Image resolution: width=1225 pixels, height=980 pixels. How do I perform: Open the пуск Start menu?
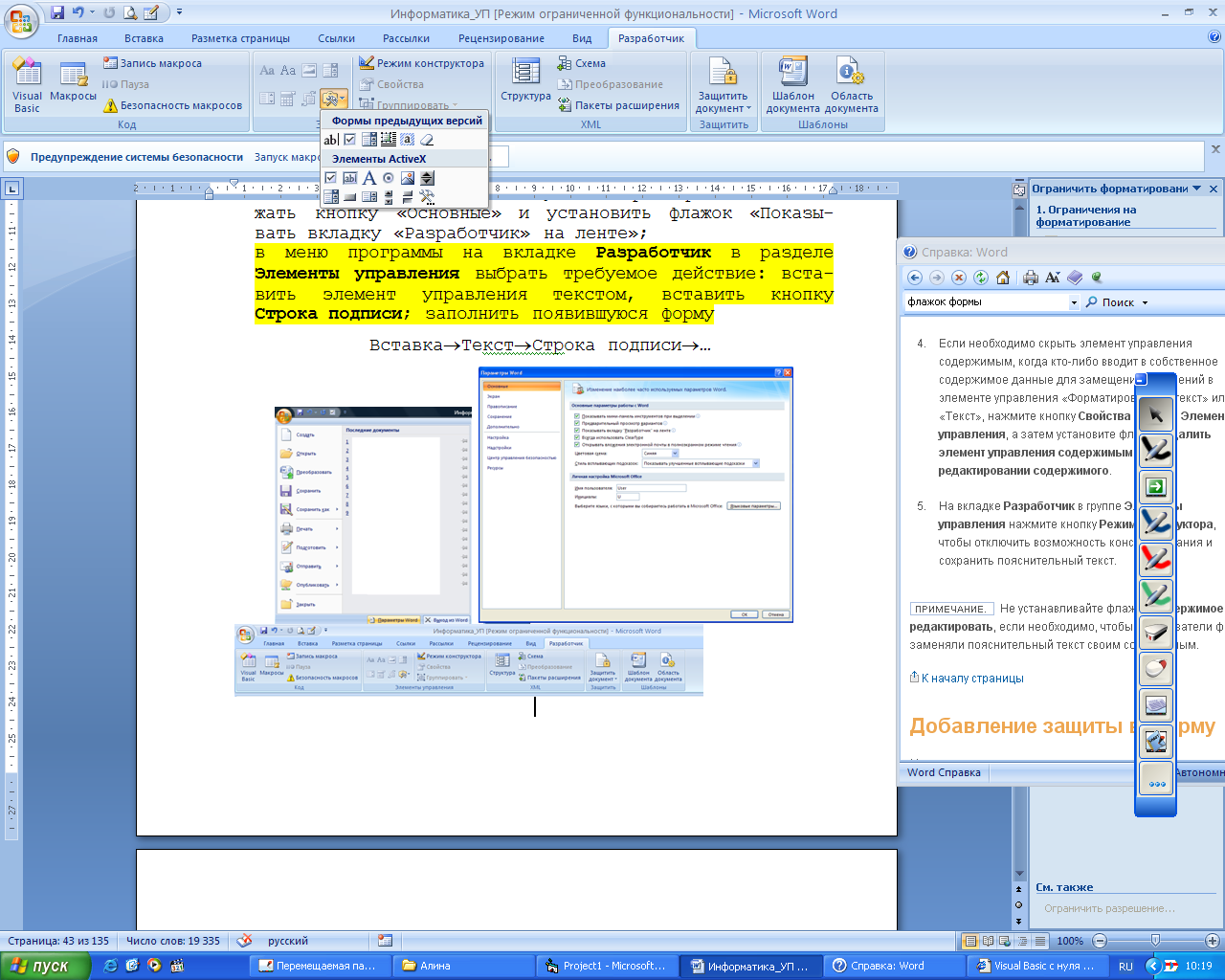point(45,966)
